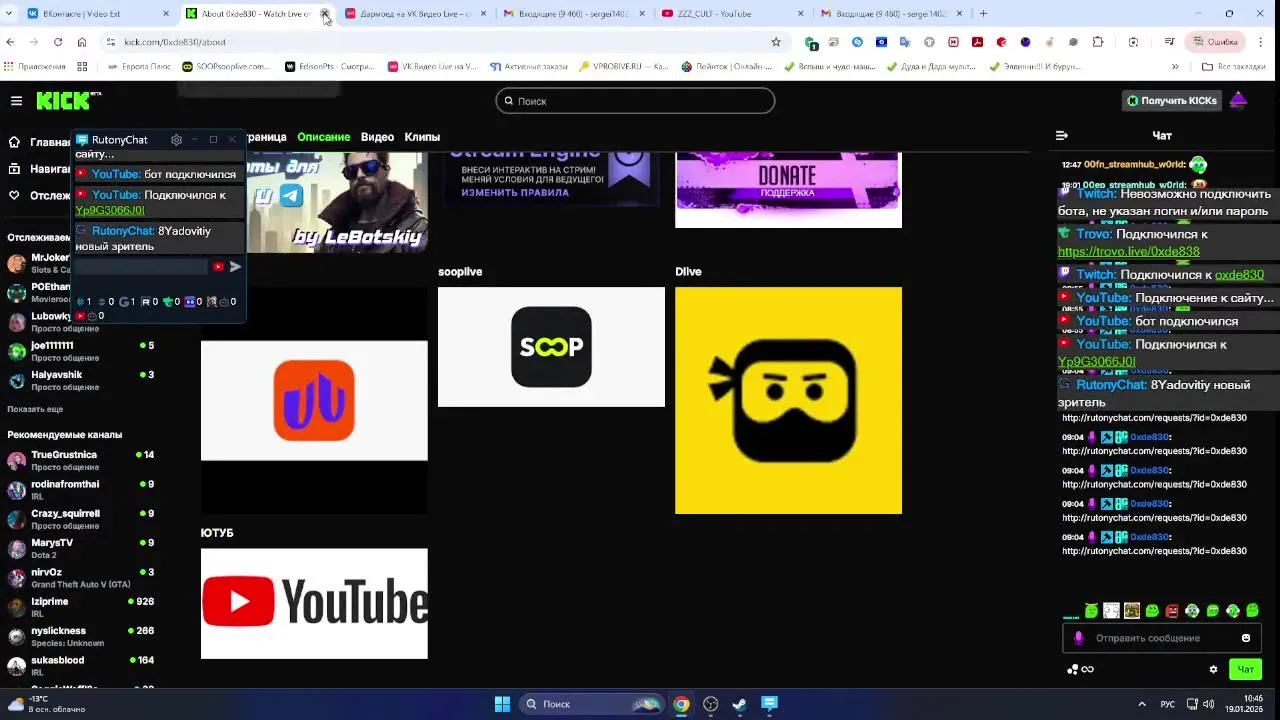Click the purple profile avatar icon
The width and height of the screenshot is (1280, 720).
tap(1238, 100)
